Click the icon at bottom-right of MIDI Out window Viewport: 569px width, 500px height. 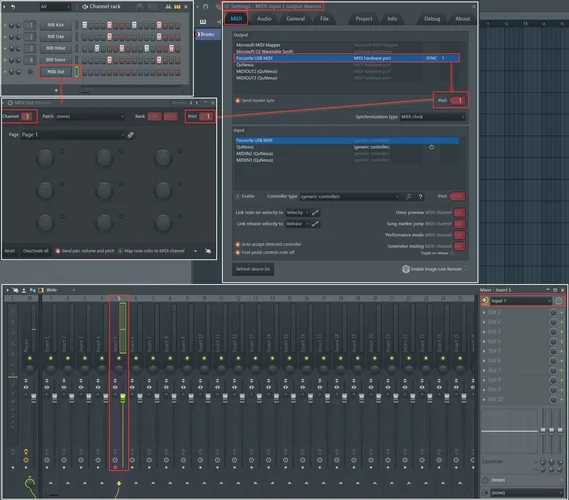[208, 251]
